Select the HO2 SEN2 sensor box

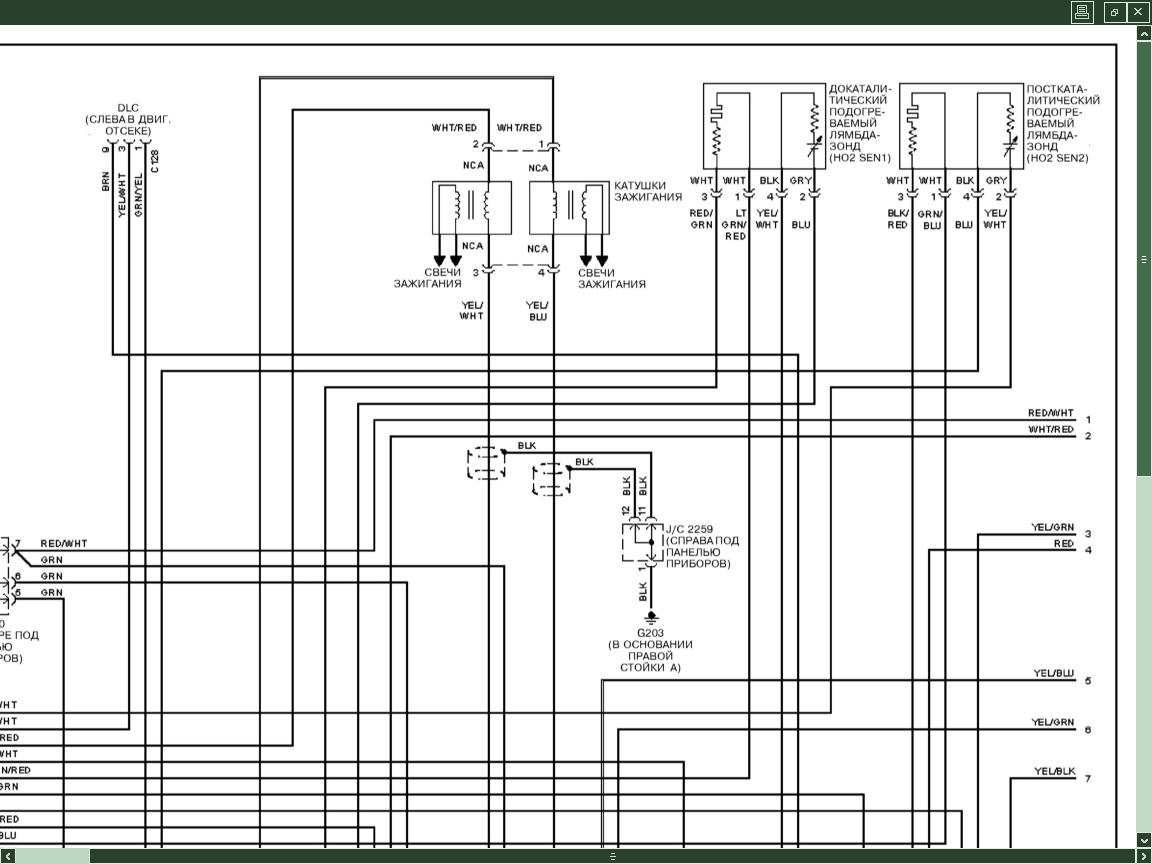tap(961, 126)
